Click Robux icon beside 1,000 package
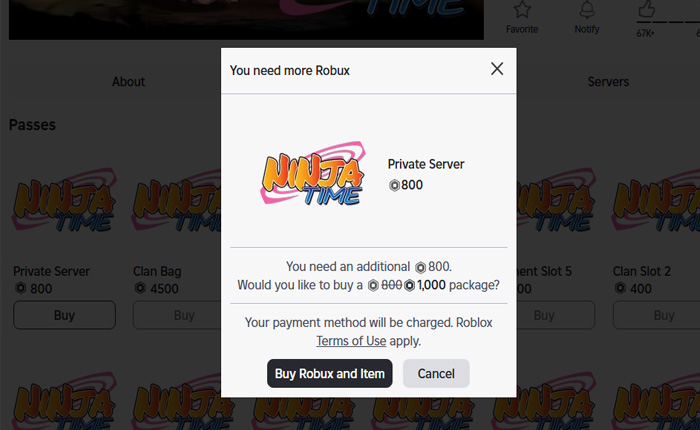Screen dimensions: 700x430 (x=409, y=285)
